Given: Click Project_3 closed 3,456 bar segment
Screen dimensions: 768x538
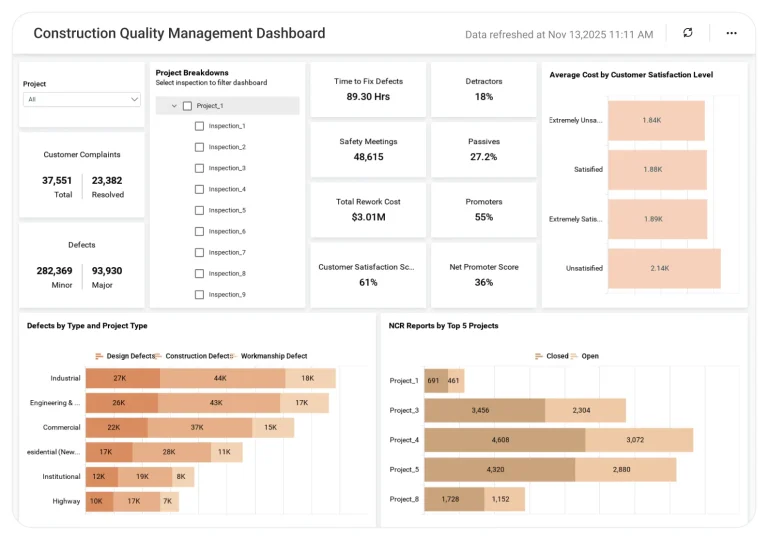Looking at the screenshot, I should click(x=485, y=411).
